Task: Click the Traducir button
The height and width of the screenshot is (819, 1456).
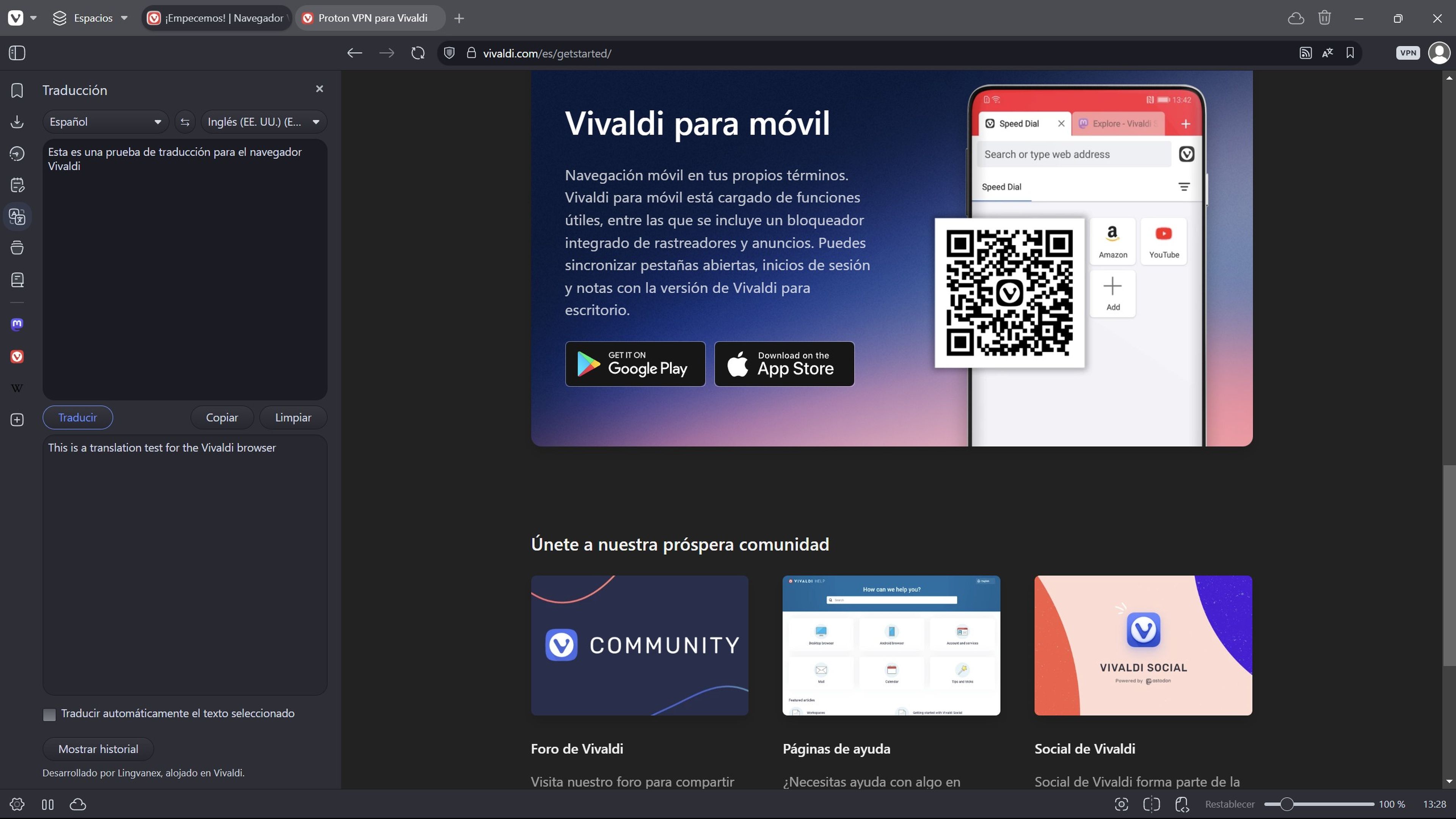Action: pos(77,417)
